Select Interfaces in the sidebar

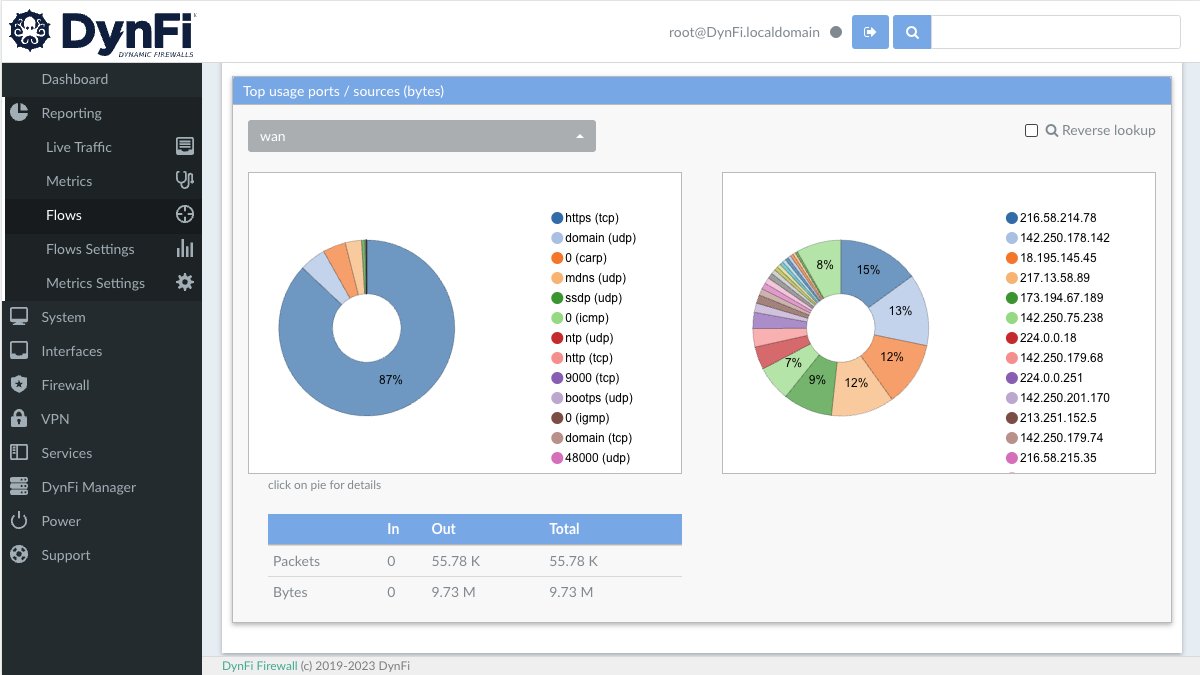71,351
